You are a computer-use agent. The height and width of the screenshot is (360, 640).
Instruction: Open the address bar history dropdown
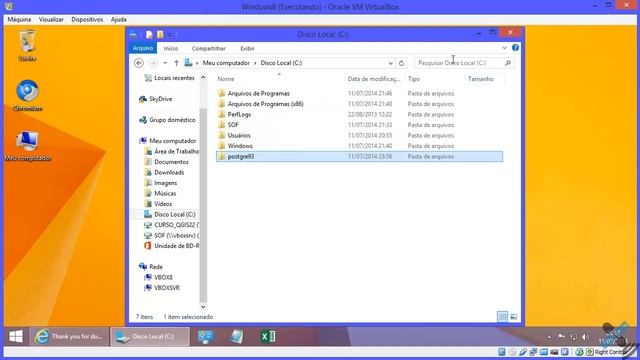(390, 63)
